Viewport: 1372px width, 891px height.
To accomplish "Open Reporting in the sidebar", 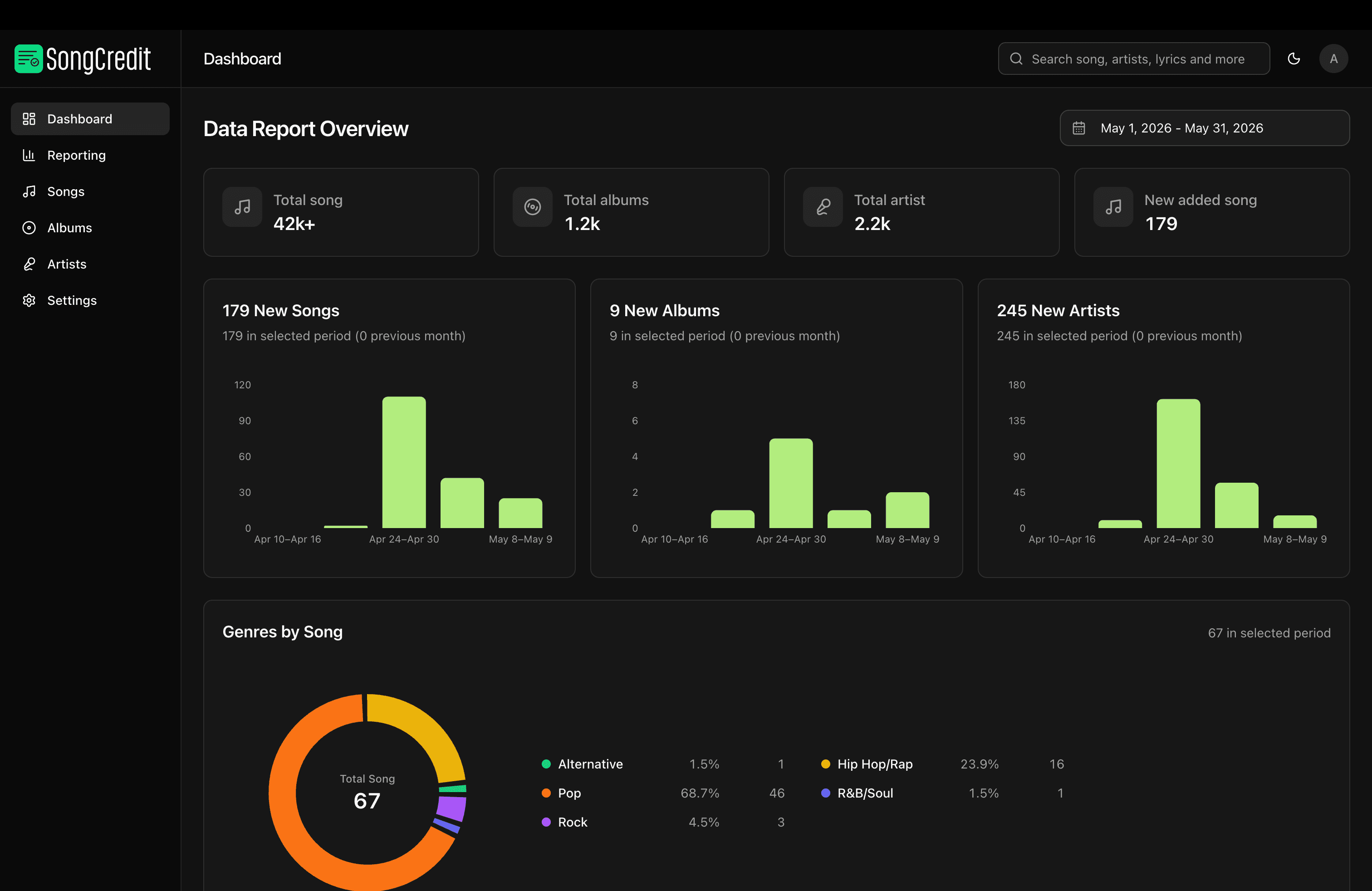I will (90, 155).
